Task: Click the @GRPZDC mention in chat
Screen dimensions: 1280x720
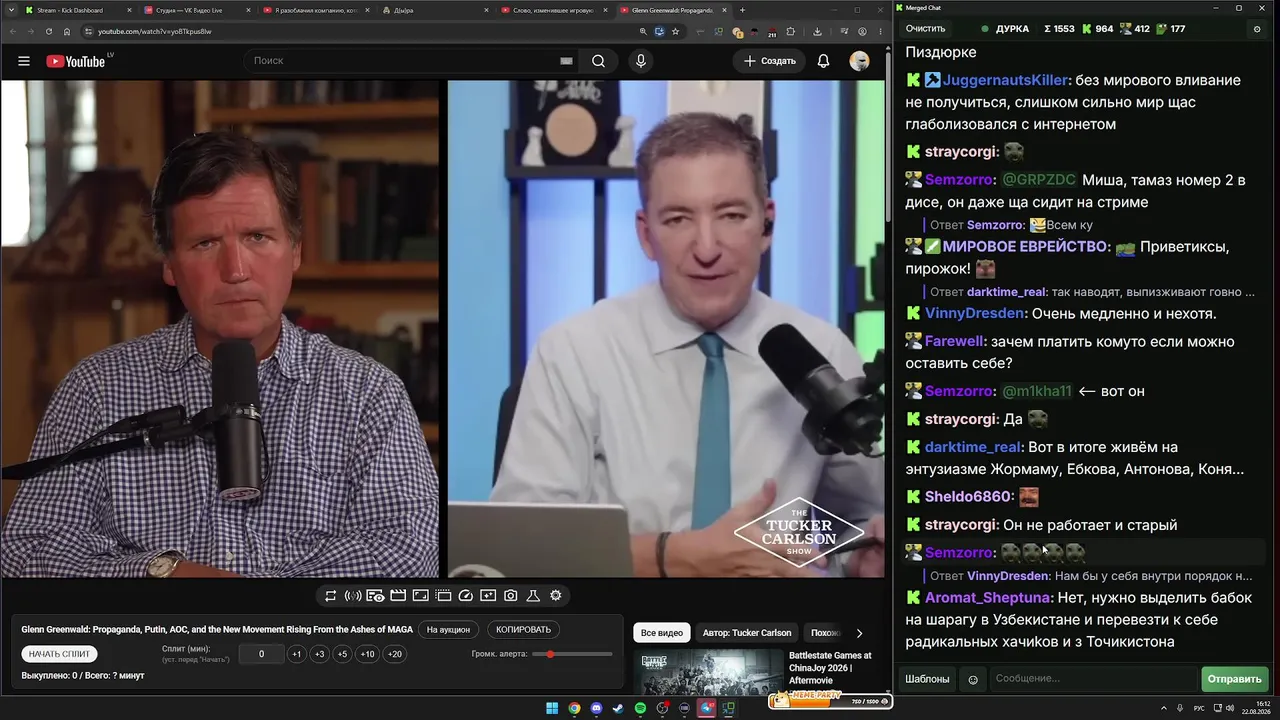Action: 1039,180
